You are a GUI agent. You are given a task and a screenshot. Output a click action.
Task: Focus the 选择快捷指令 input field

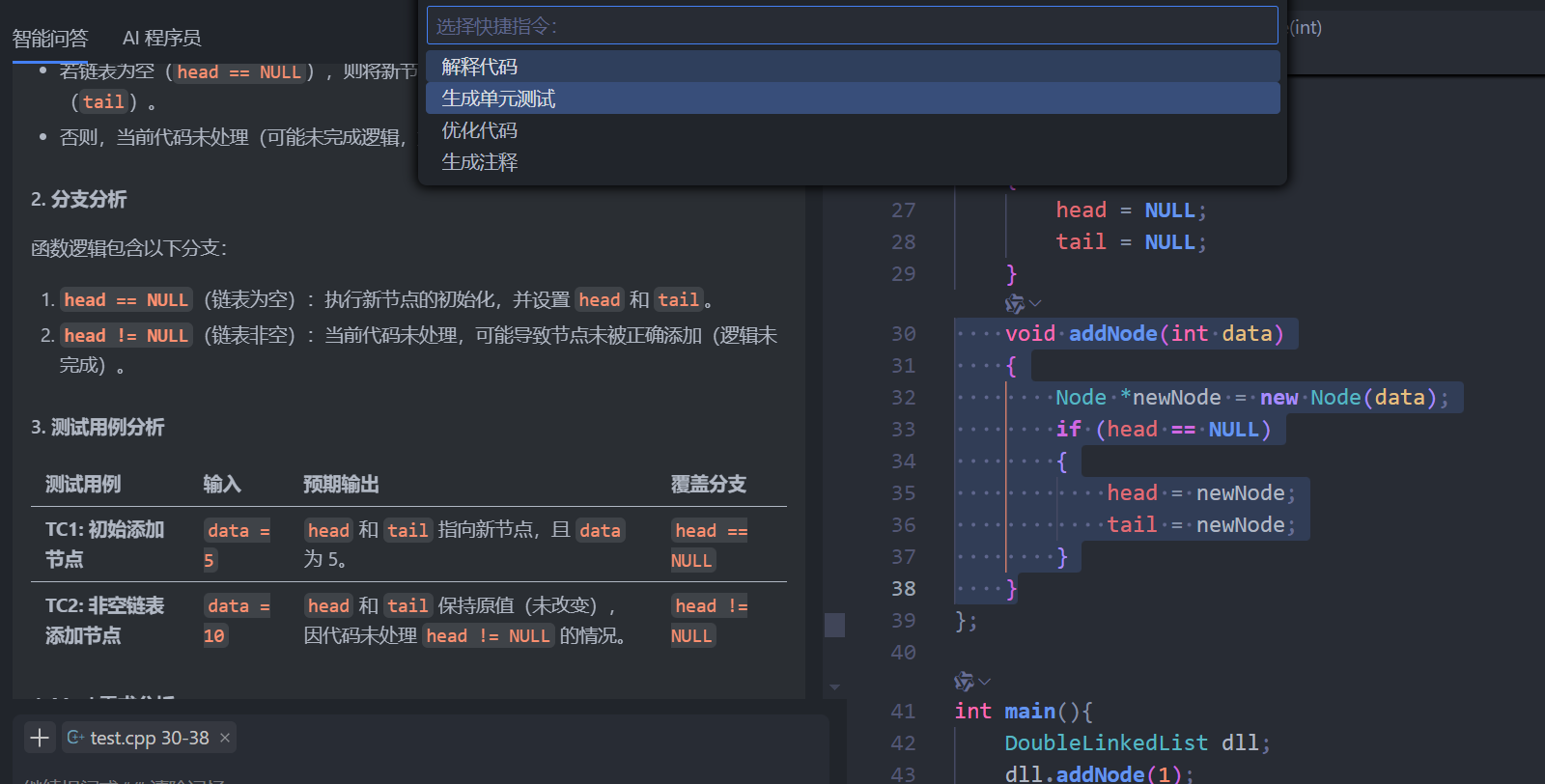tap(853, 26)
